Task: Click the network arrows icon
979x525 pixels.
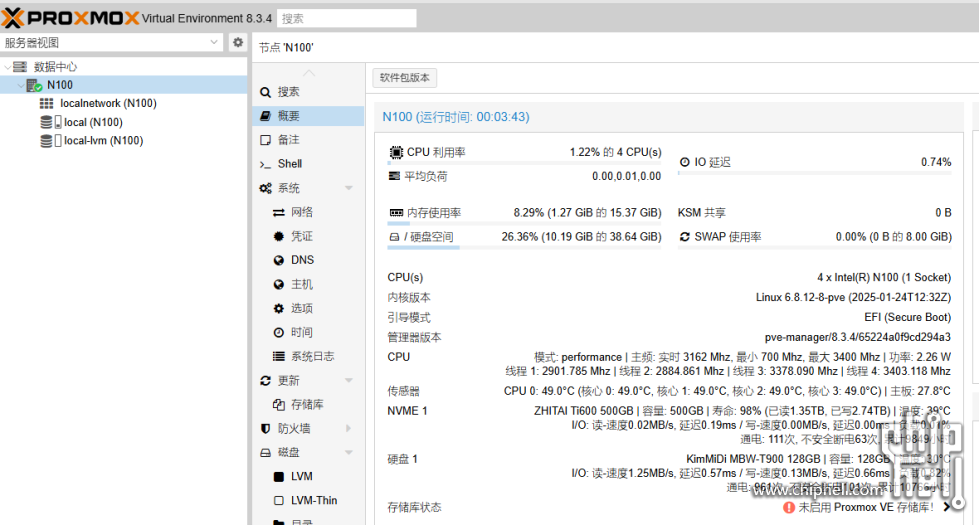Action: 278,212
